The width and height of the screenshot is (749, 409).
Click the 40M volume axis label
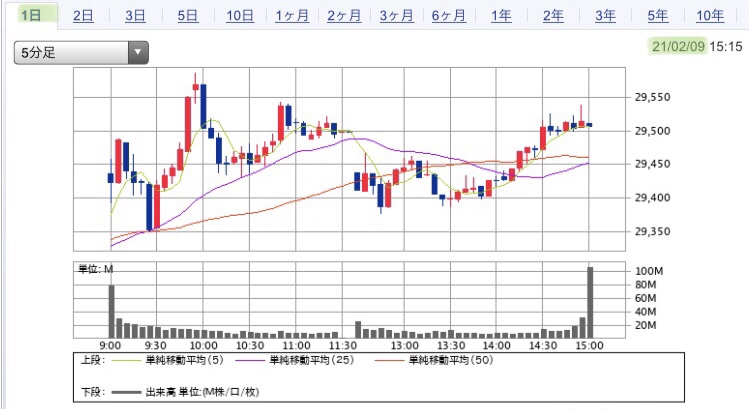645,312
